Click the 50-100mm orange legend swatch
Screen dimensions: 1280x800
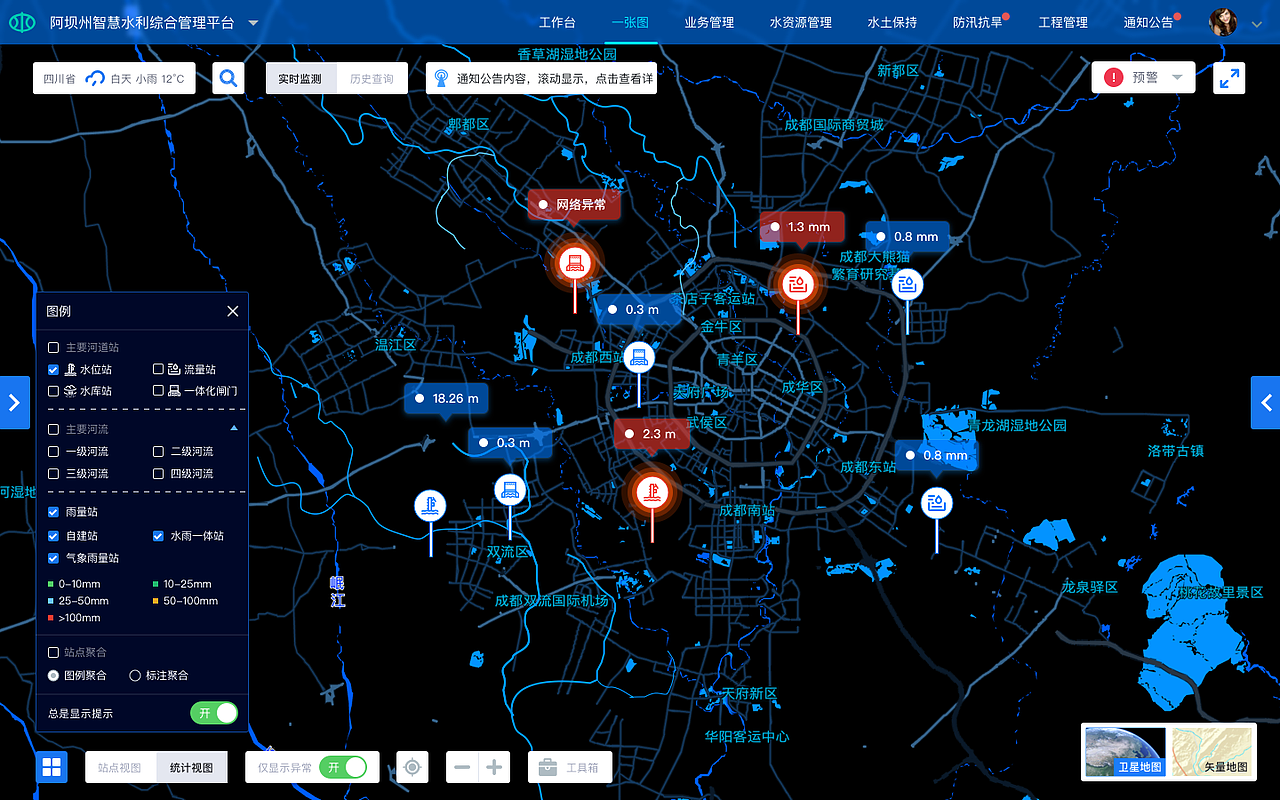156,601
